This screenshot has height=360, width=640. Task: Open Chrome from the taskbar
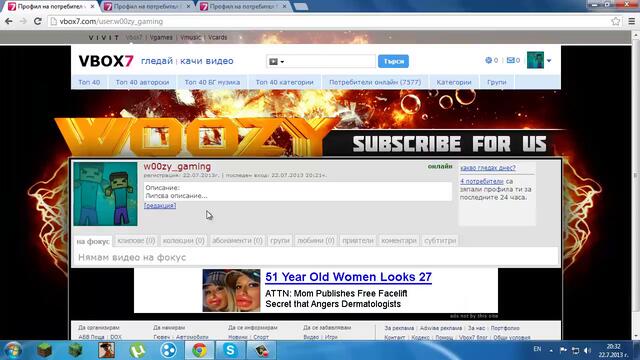(199, 350)
